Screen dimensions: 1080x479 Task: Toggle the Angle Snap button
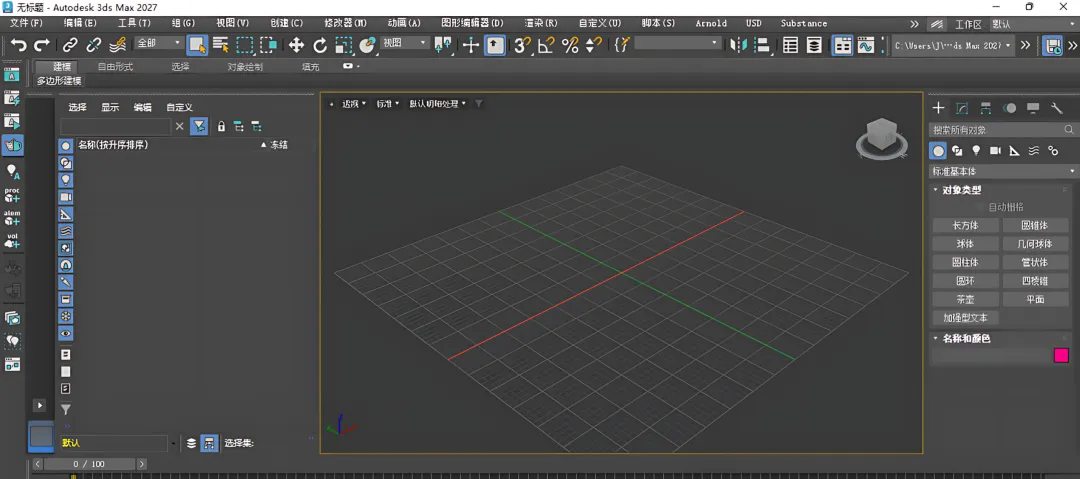pos(546,45)
